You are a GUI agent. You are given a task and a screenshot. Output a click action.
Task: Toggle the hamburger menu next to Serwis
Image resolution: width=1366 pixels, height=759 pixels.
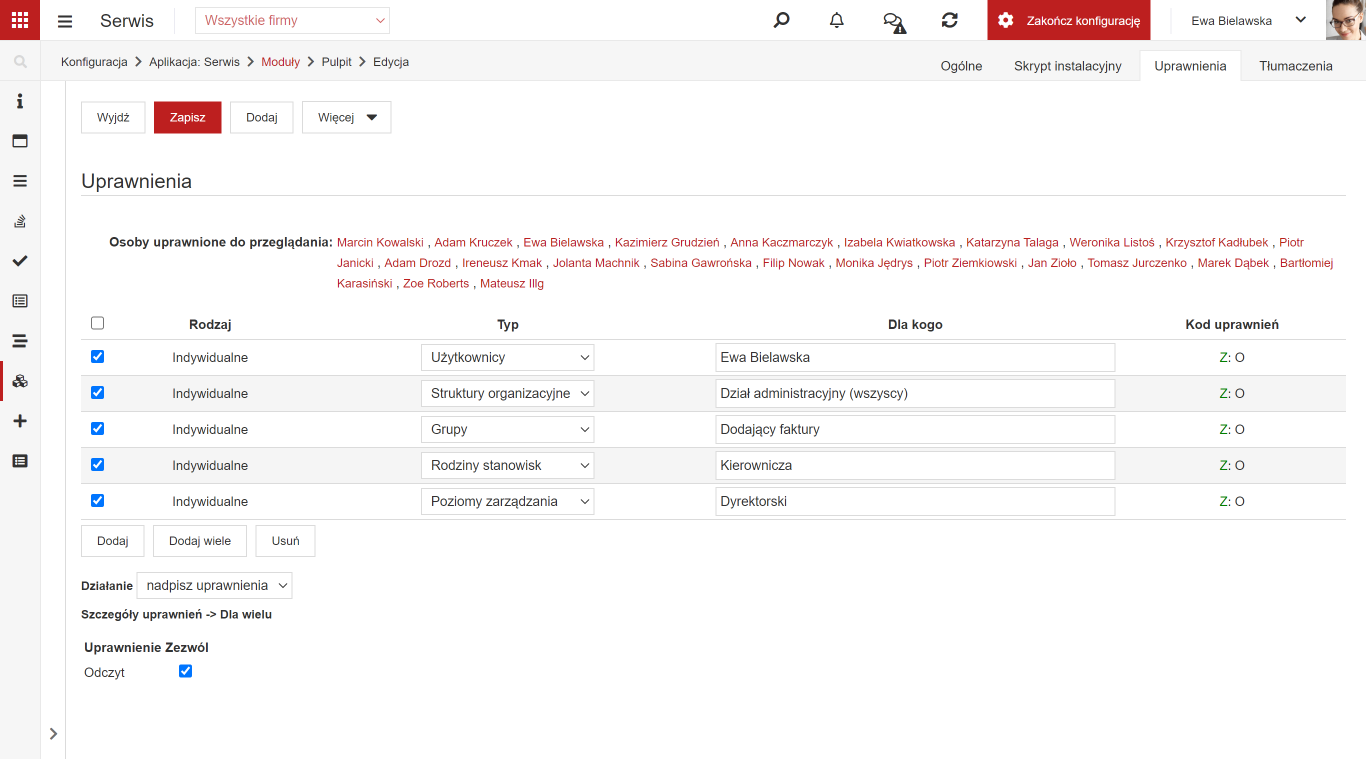coord(65,21)
